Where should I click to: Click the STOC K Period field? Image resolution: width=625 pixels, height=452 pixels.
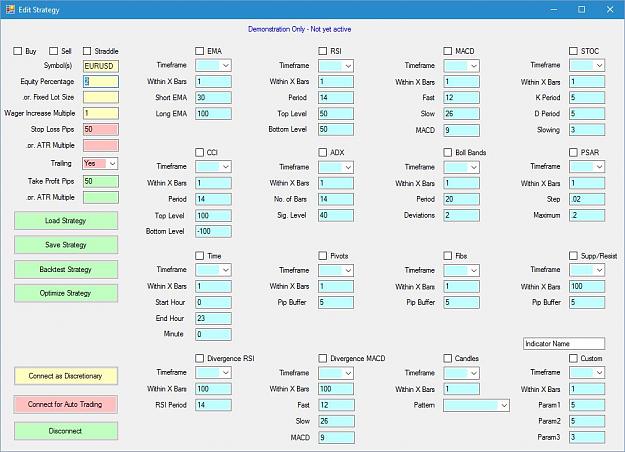point(587,98)
